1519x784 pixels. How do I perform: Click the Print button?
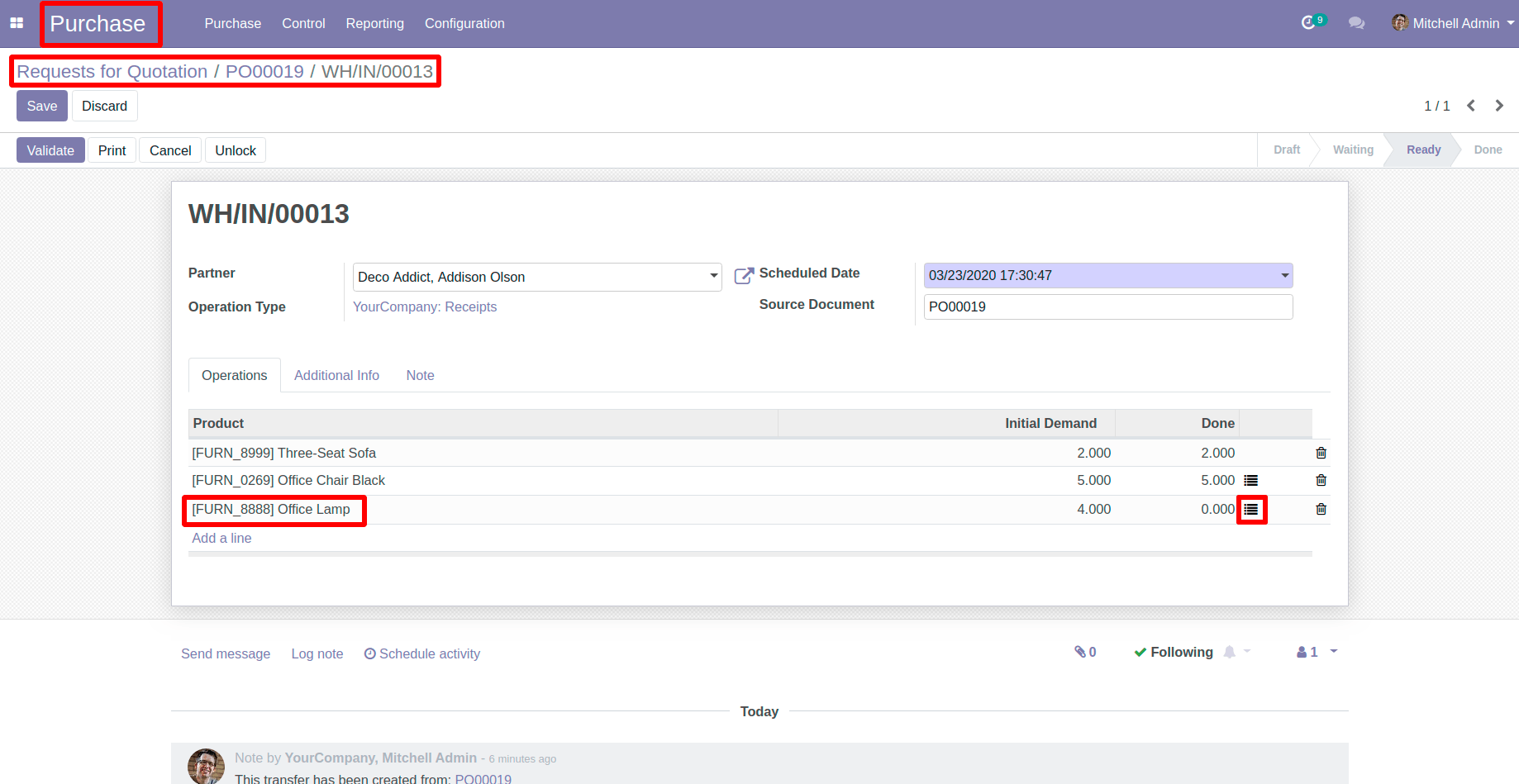(x=112, y=150)
